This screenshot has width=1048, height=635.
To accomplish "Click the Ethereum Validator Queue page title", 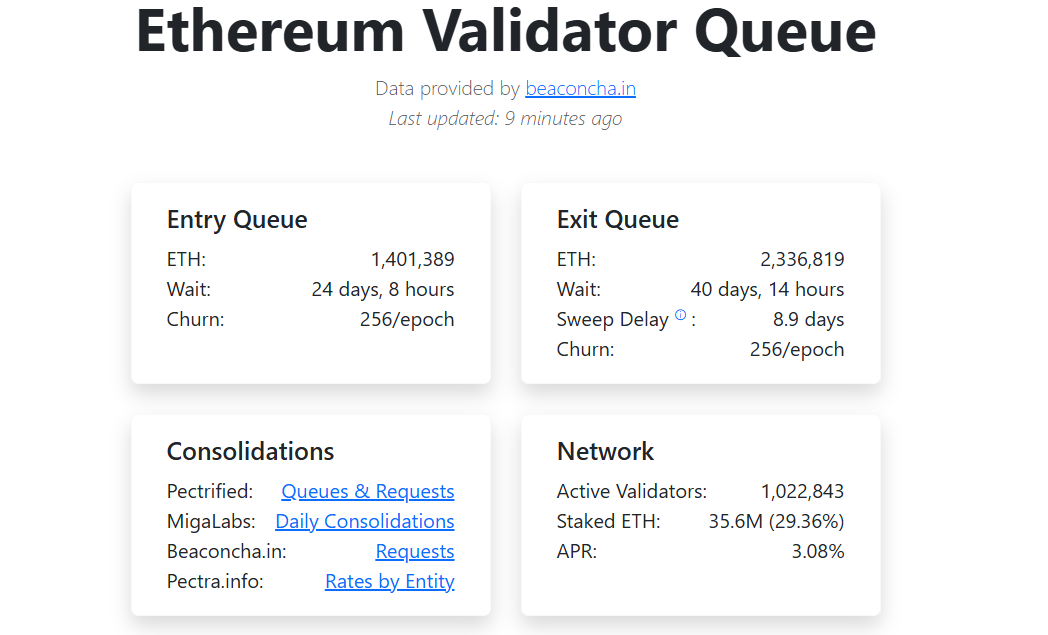I will coord(506,30).
